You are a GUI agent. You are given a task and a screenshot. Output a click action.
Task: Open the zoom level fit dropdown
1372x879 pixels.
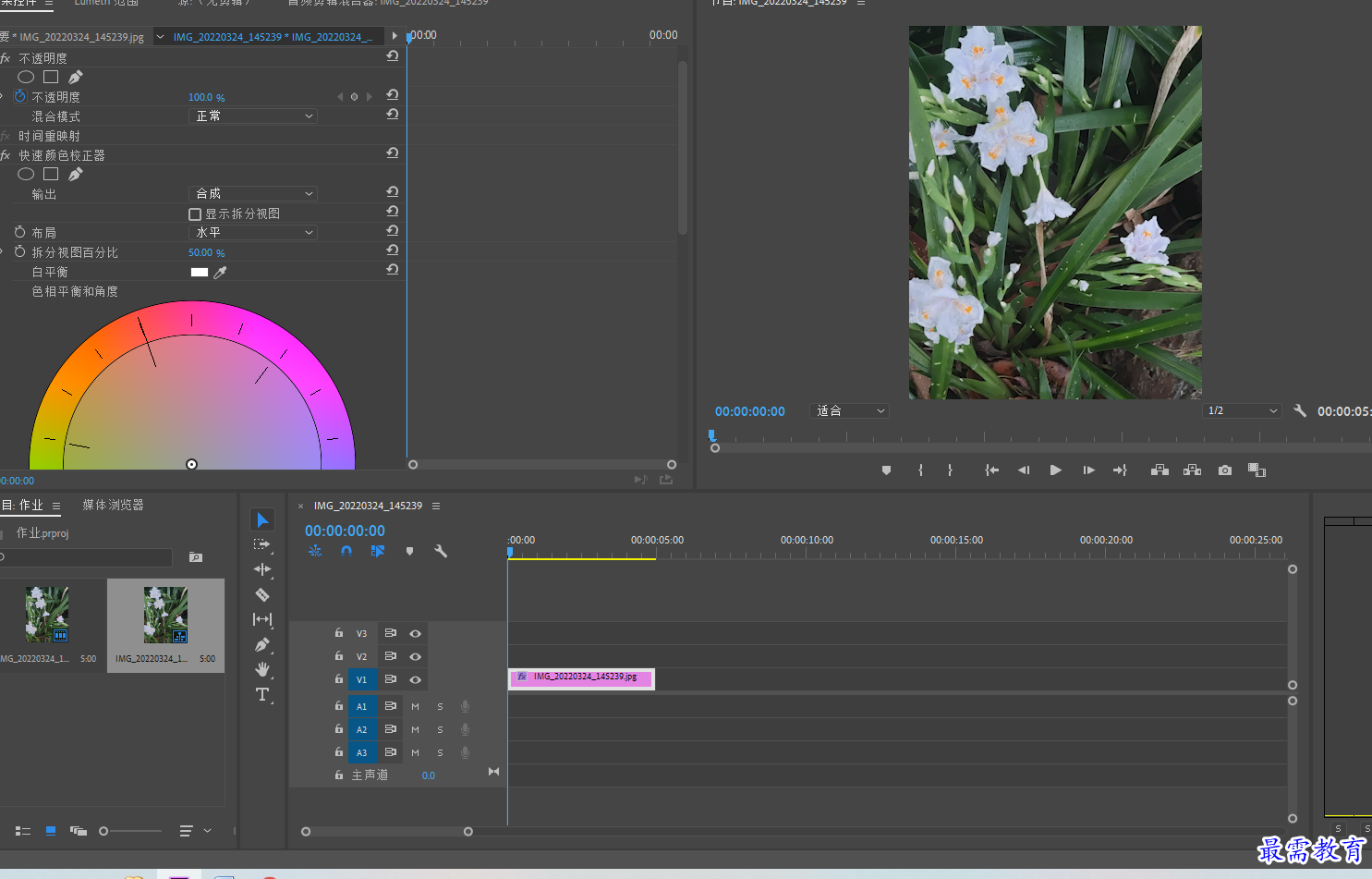pos(849,410)
